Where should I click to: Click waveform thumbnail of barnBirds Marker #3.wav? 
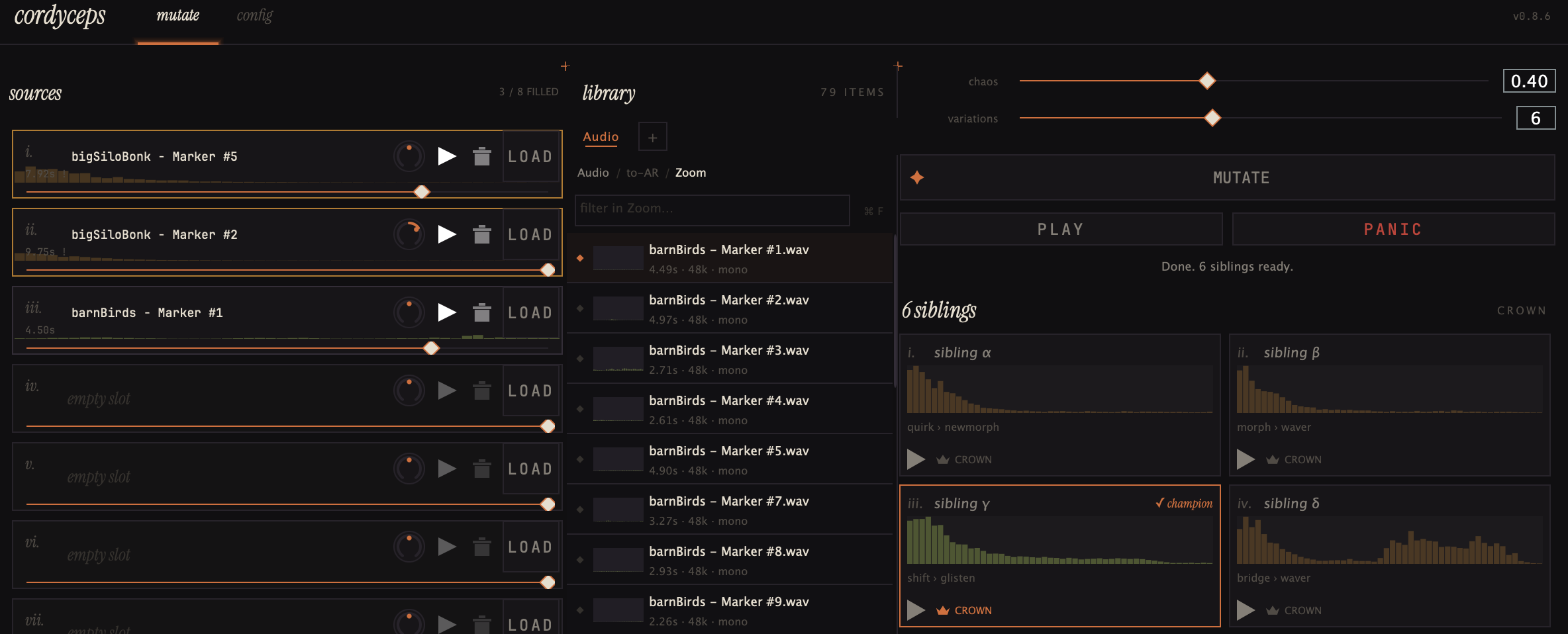tap(618, 359)
